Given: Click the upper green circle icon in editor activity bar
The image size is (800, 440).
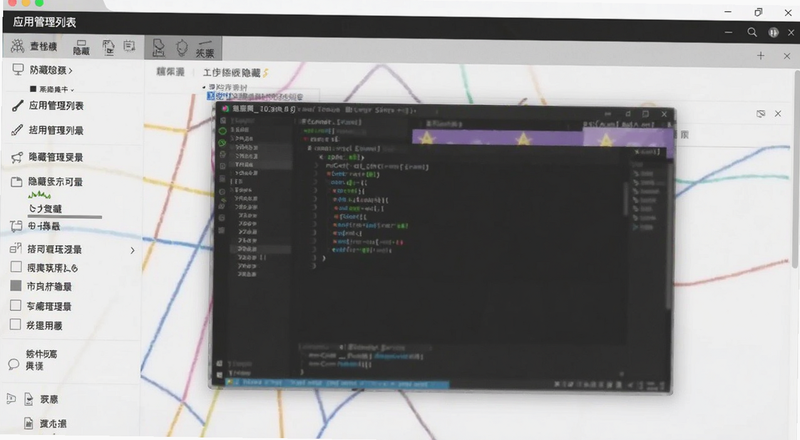Looking at the screenshot, I should pyautogui.click(x=222, y=131).
